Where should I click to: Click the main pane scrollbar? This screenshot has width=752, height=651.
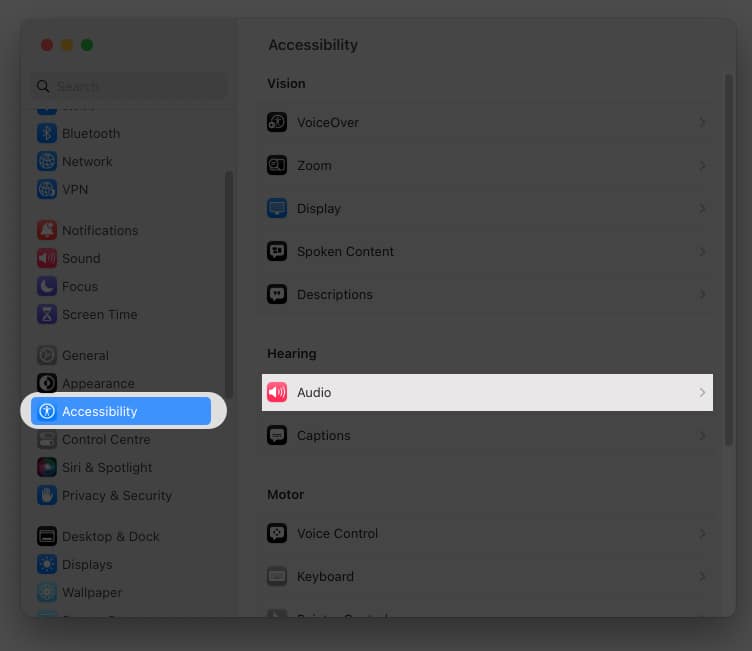tap(728, 259)
